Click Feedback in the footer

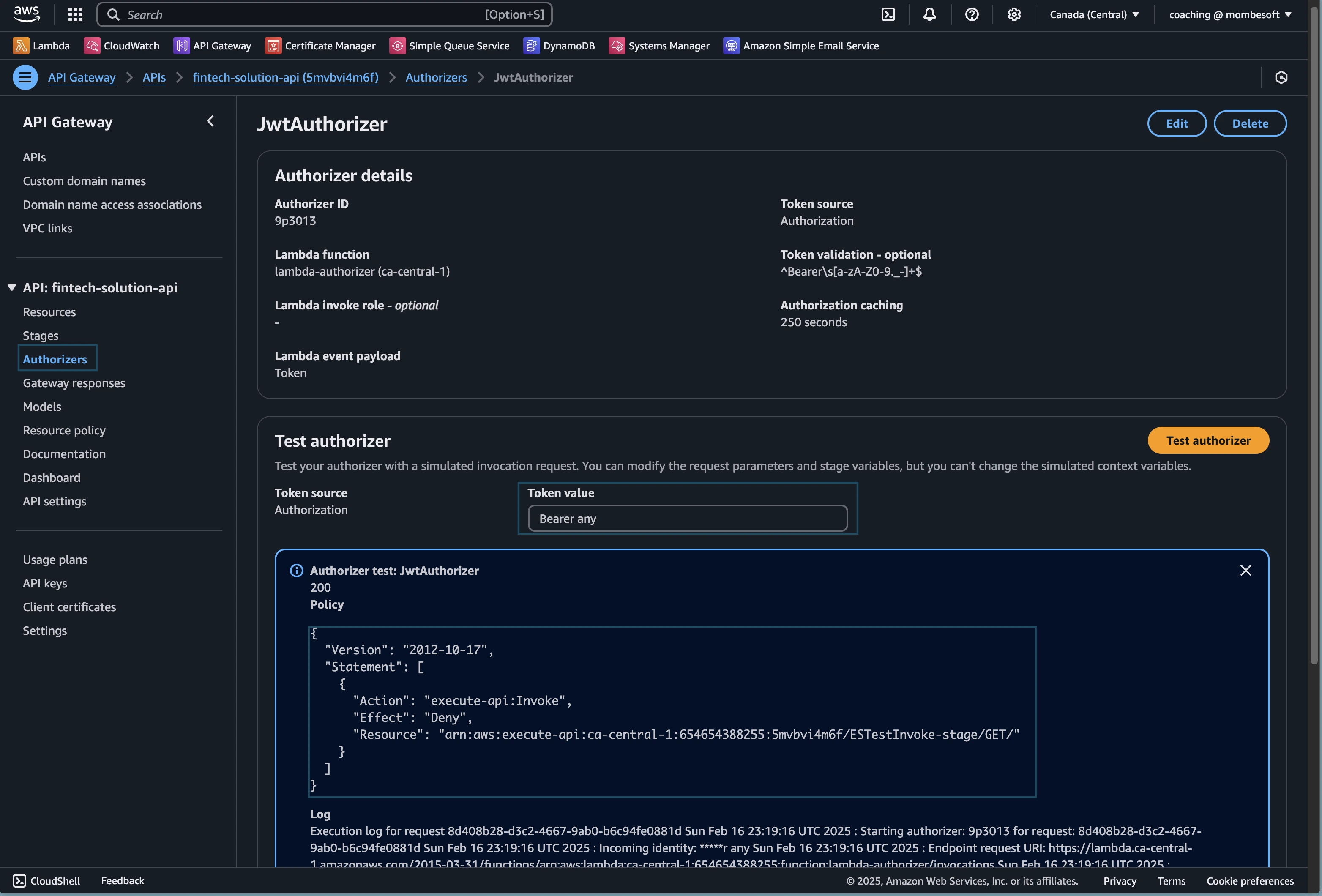pos(122,881)
